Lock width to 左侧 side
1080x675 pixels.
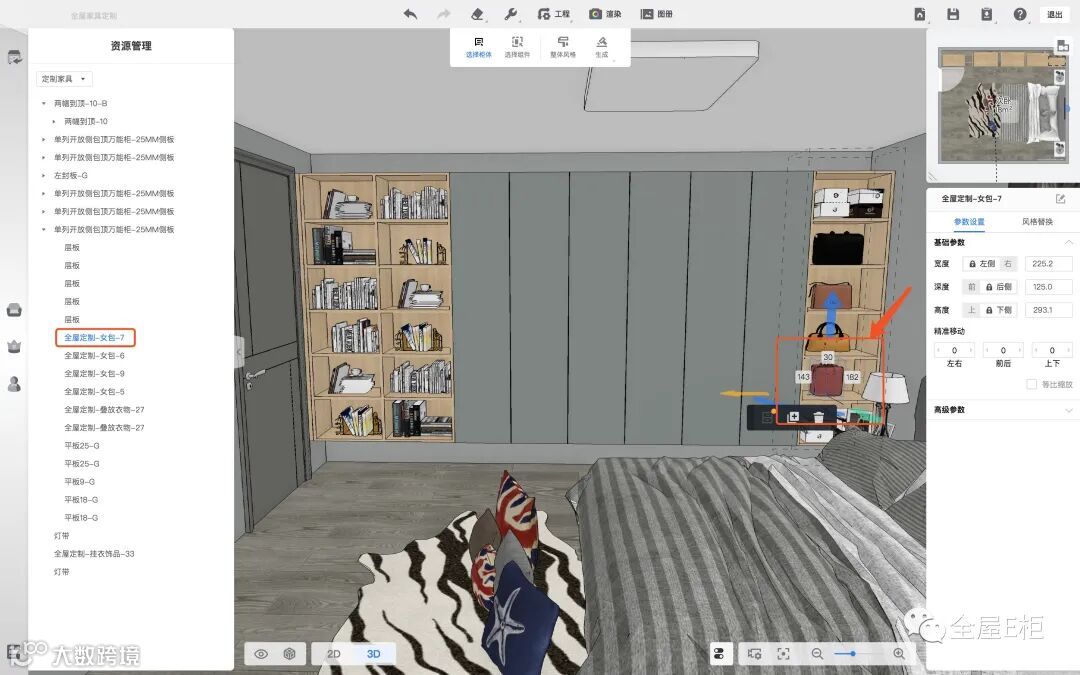point(982,264)
